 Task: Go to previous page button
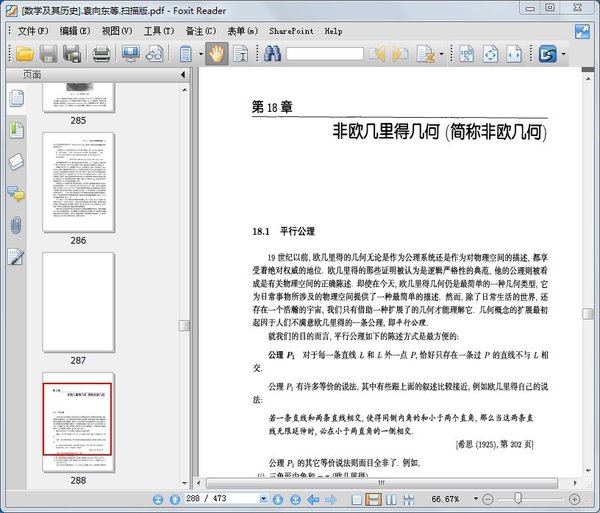pyautogui.click(x=175, y=499)
